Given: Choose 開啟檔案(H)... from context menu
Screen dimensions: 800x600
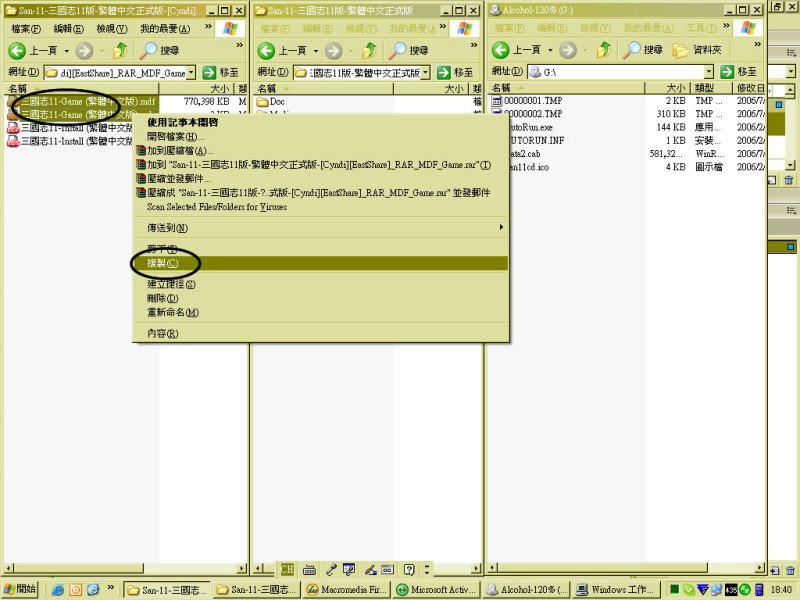Looking at the screenshot, I should [320, 137].
